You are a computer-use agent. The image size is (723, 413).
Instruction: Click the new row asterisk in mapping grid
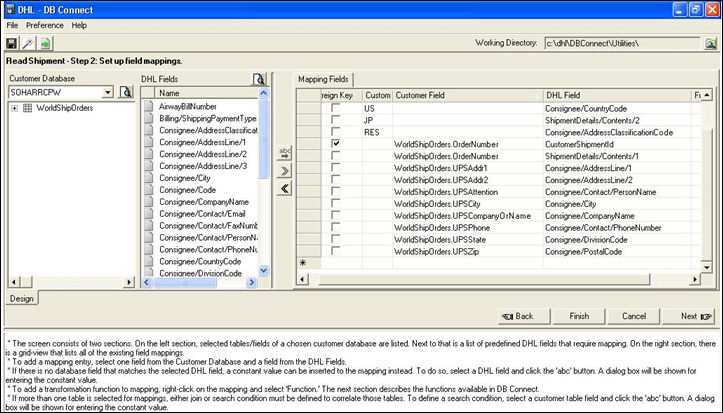tap(303, 263)
